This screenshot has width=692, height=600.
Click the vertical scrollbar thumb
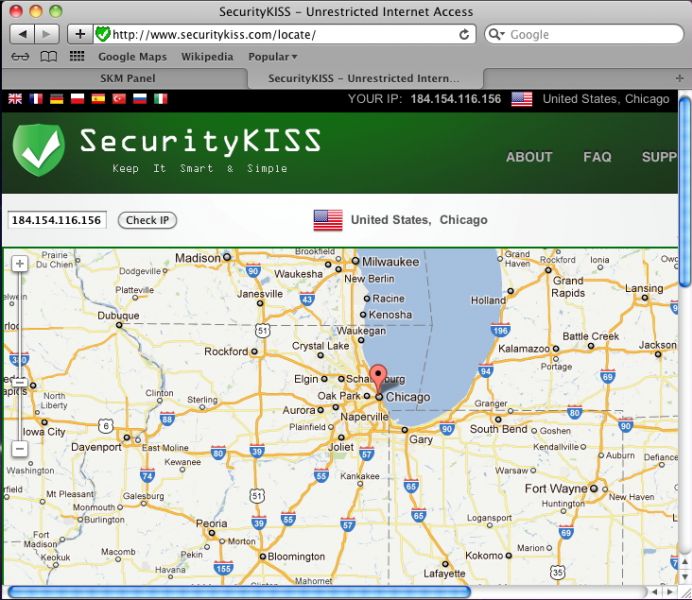pyautogui.click(x=685, y=191)
